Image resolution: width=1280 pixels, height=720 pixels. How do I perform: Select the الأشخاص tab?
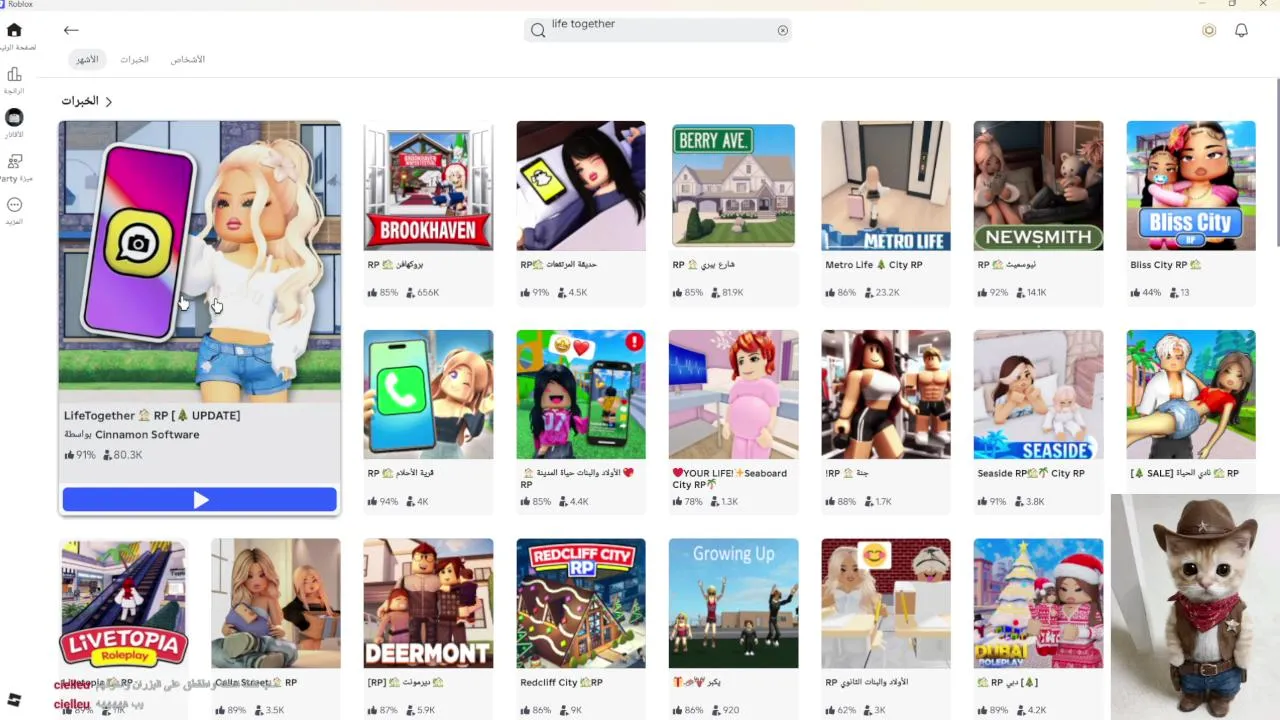[x=187, y=59]
